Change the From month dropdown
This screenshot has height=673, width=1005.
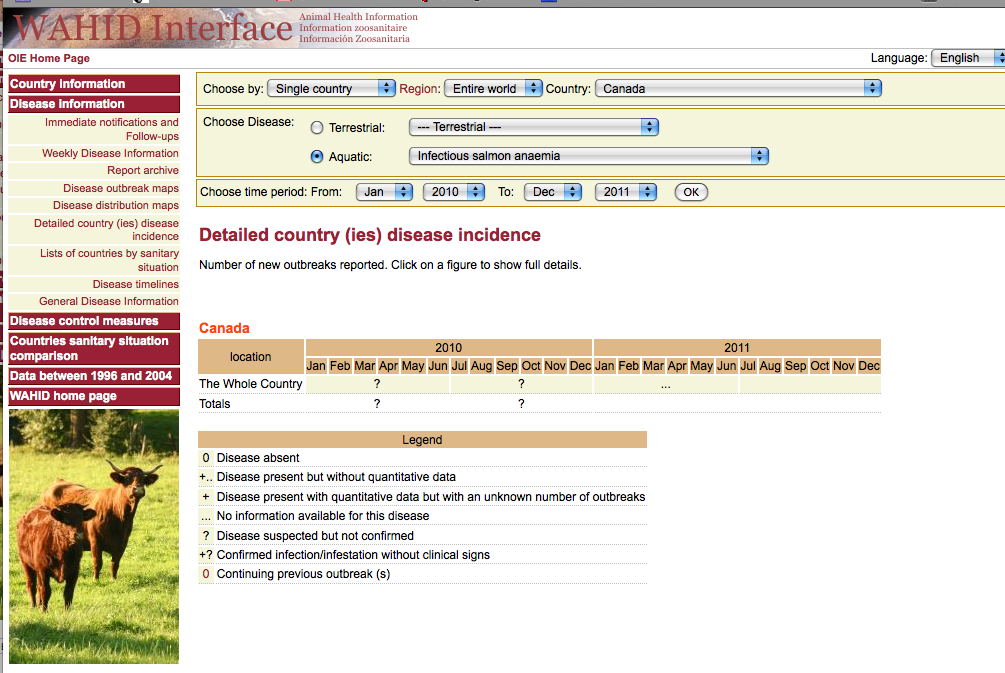click(x=384, y=192)
